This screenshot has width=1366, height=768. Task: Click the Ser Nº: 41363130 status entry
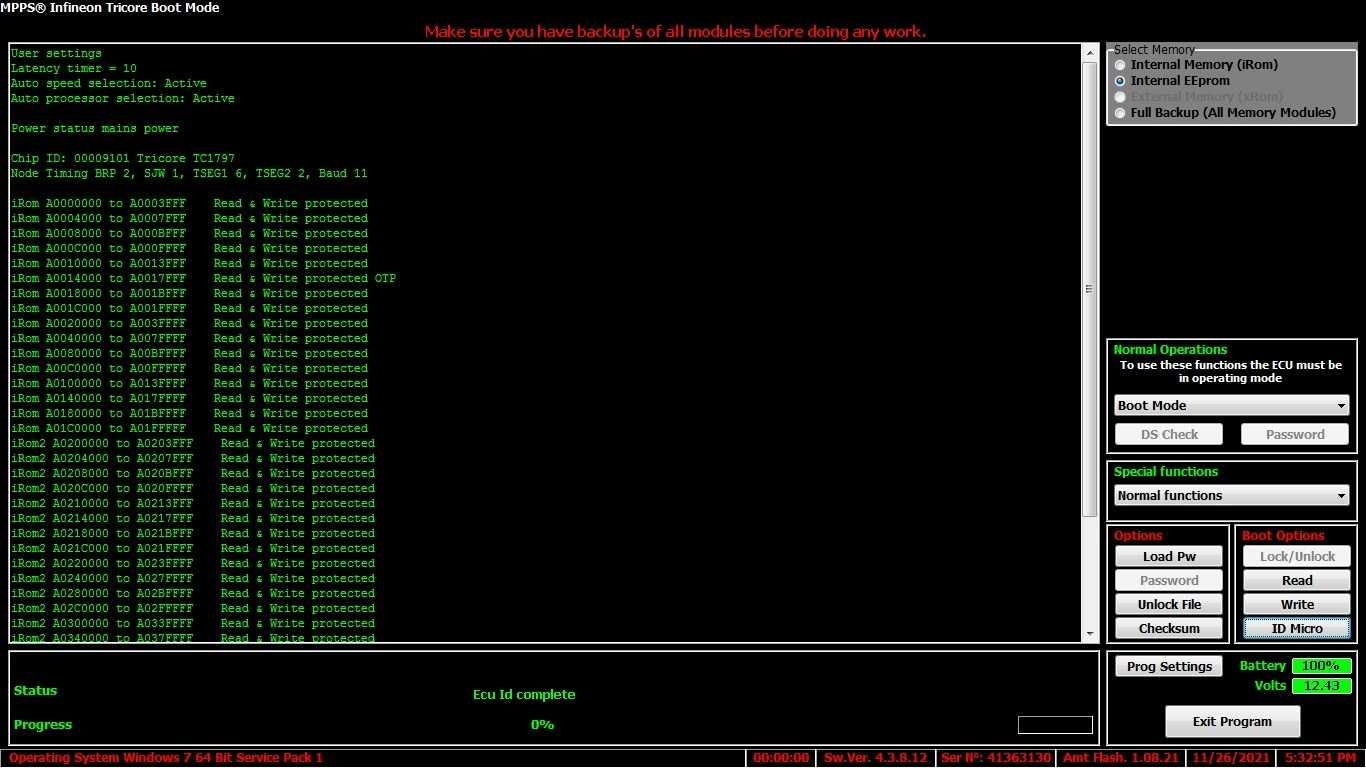[994, 758]
